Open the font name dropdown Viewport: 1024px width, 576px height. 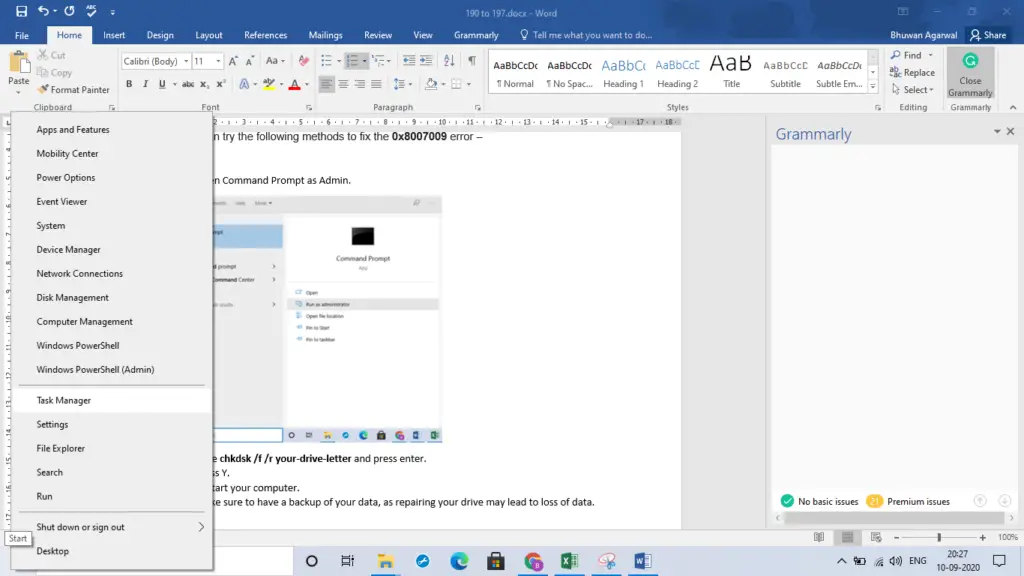[x=186, y=61]
